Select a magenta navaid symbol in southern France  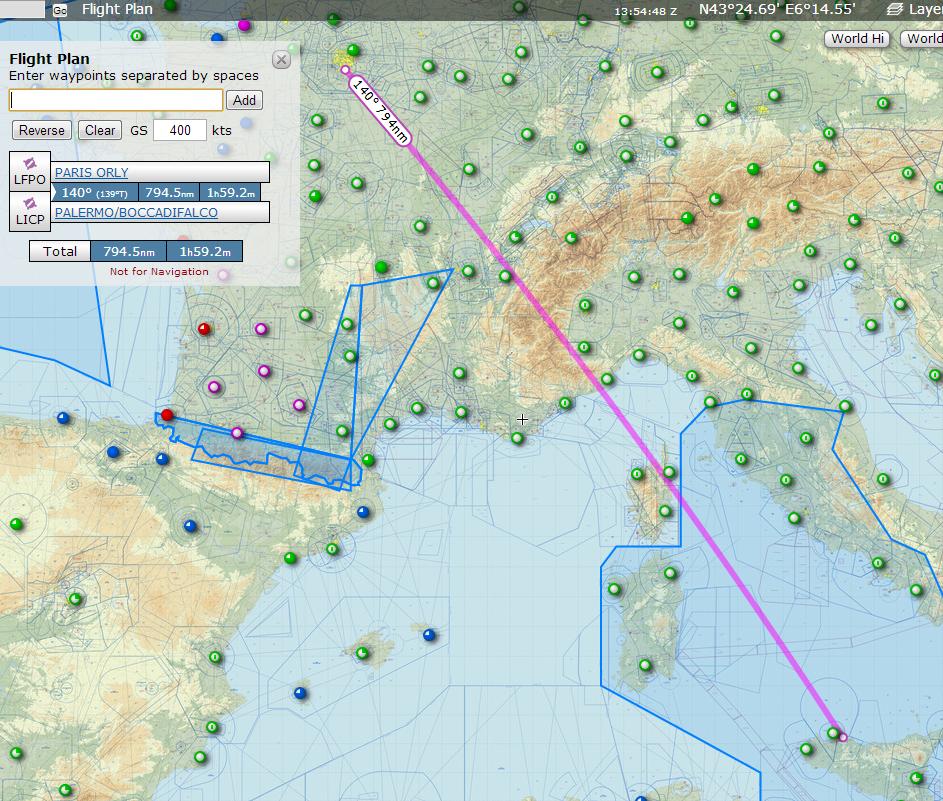[x=264, y=370]
